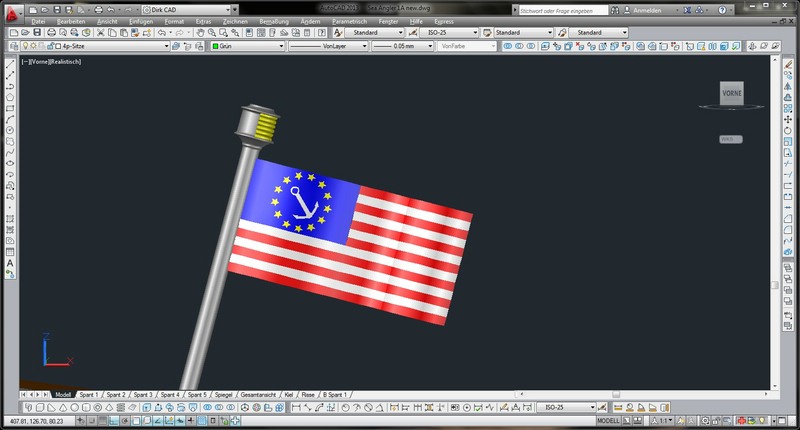Open the Bemaßung menu

point(274,21)
